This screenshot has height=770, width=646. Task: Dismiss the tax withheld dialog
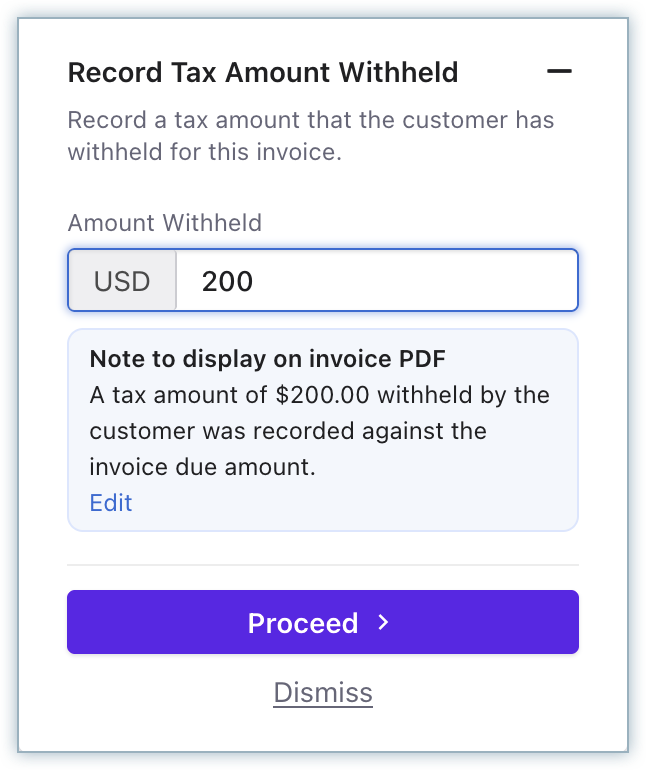click(x=323, y=693)
